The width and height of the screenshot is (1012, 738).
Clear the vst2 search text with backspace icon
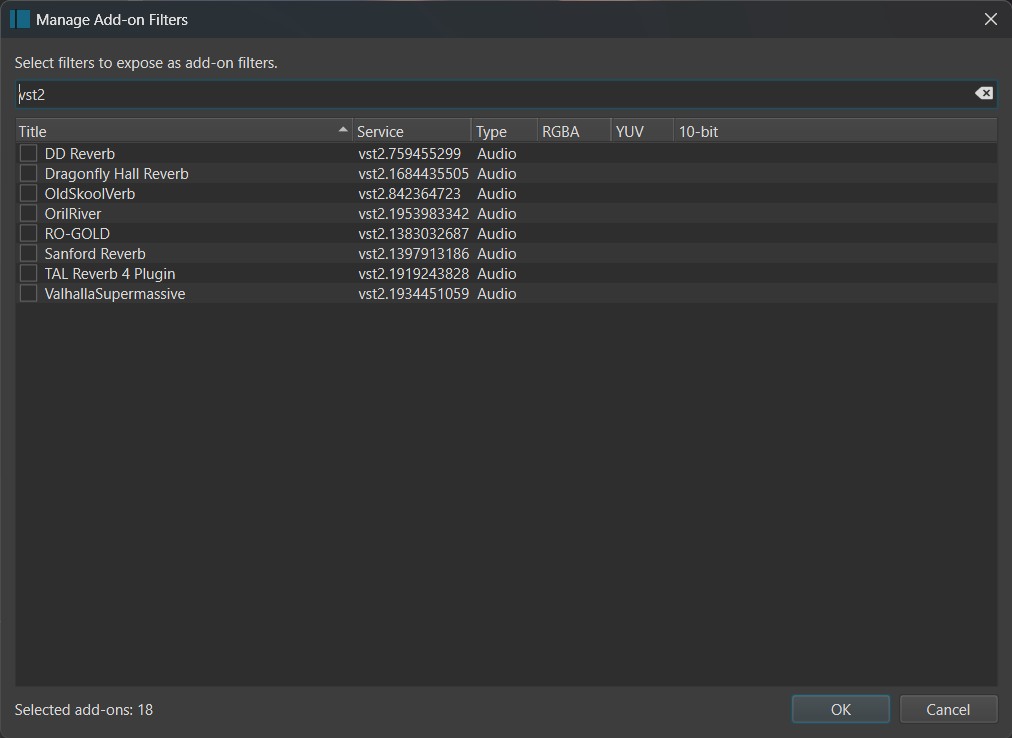984,94
